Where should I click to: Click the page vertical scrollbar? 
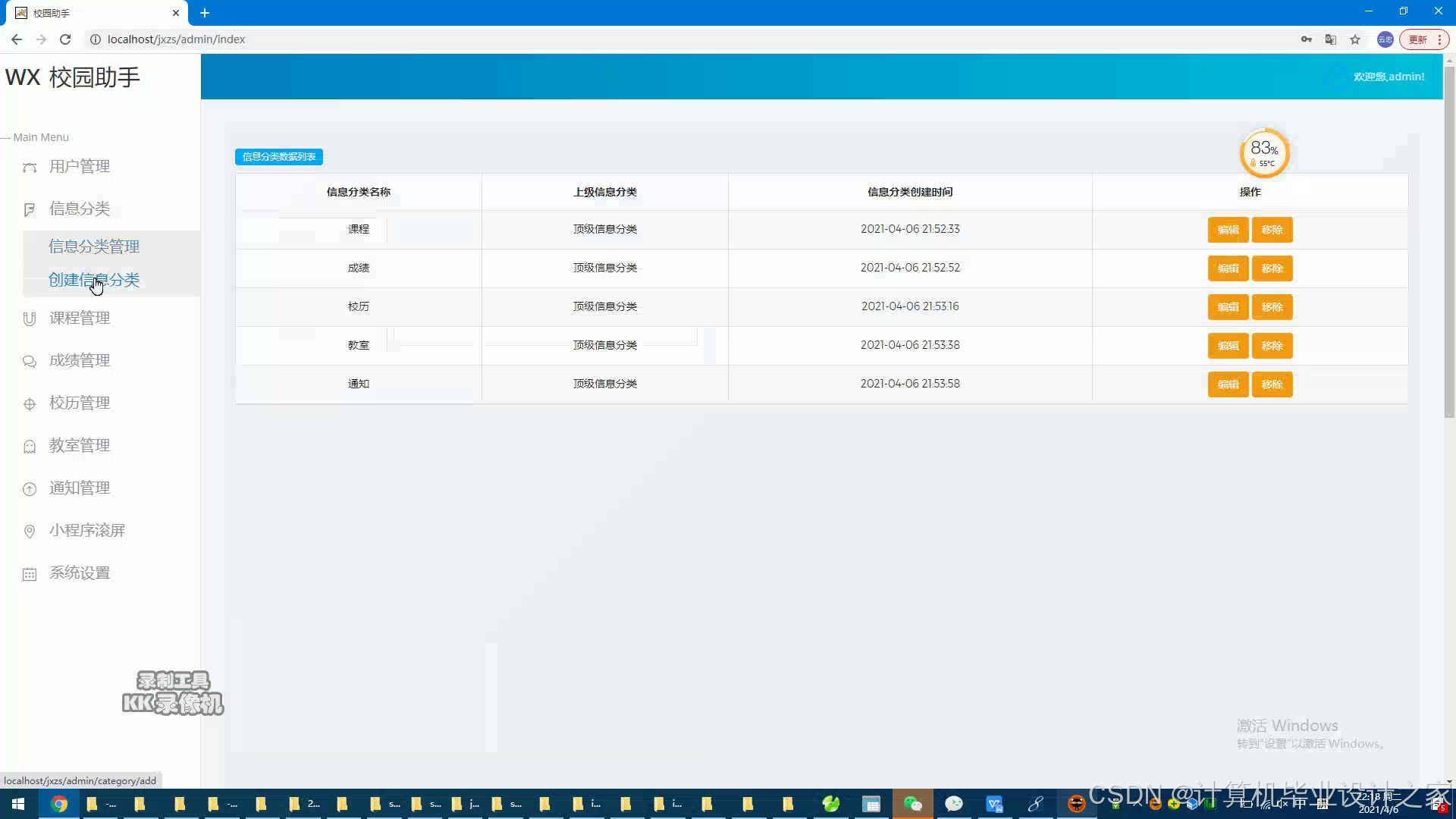[x=1449, y=241]
